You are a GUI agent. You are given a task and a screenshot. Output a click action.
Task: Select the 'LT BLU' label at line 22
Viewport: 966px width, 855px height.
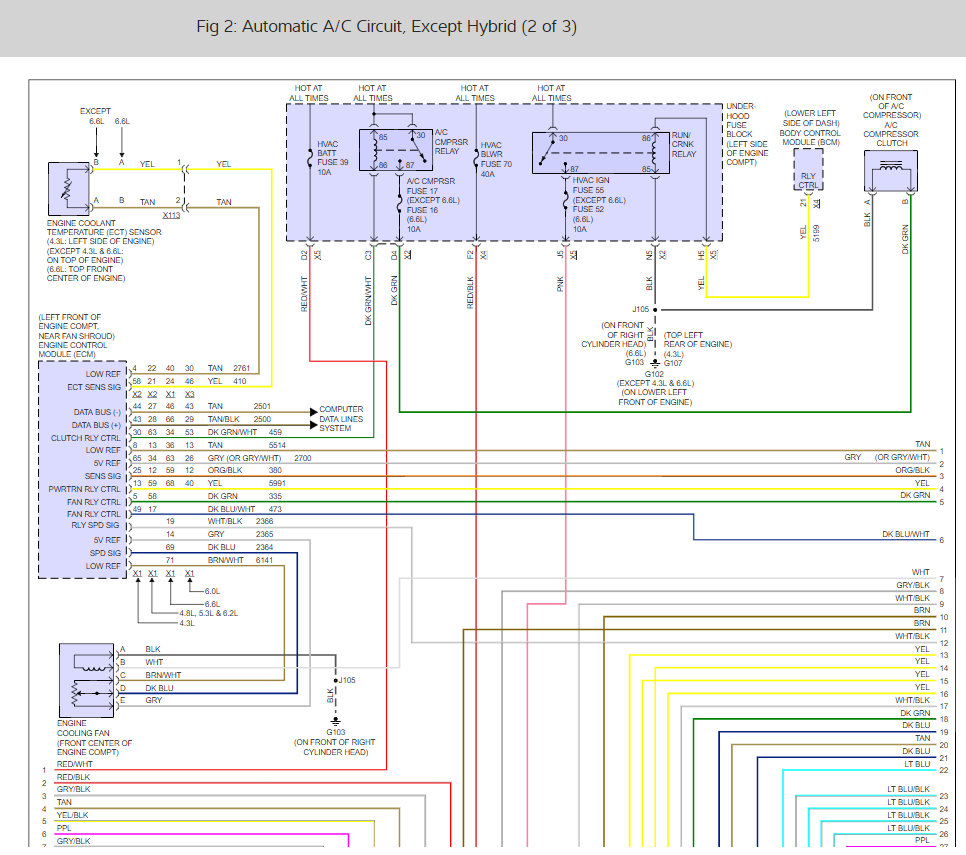(917, 764)
